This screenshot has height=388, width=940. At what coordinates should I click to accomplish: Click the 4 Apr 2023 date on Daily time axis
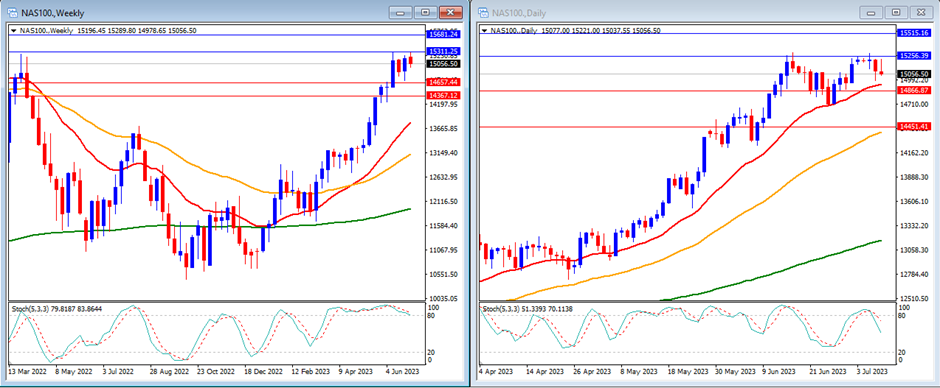point(496,372)
